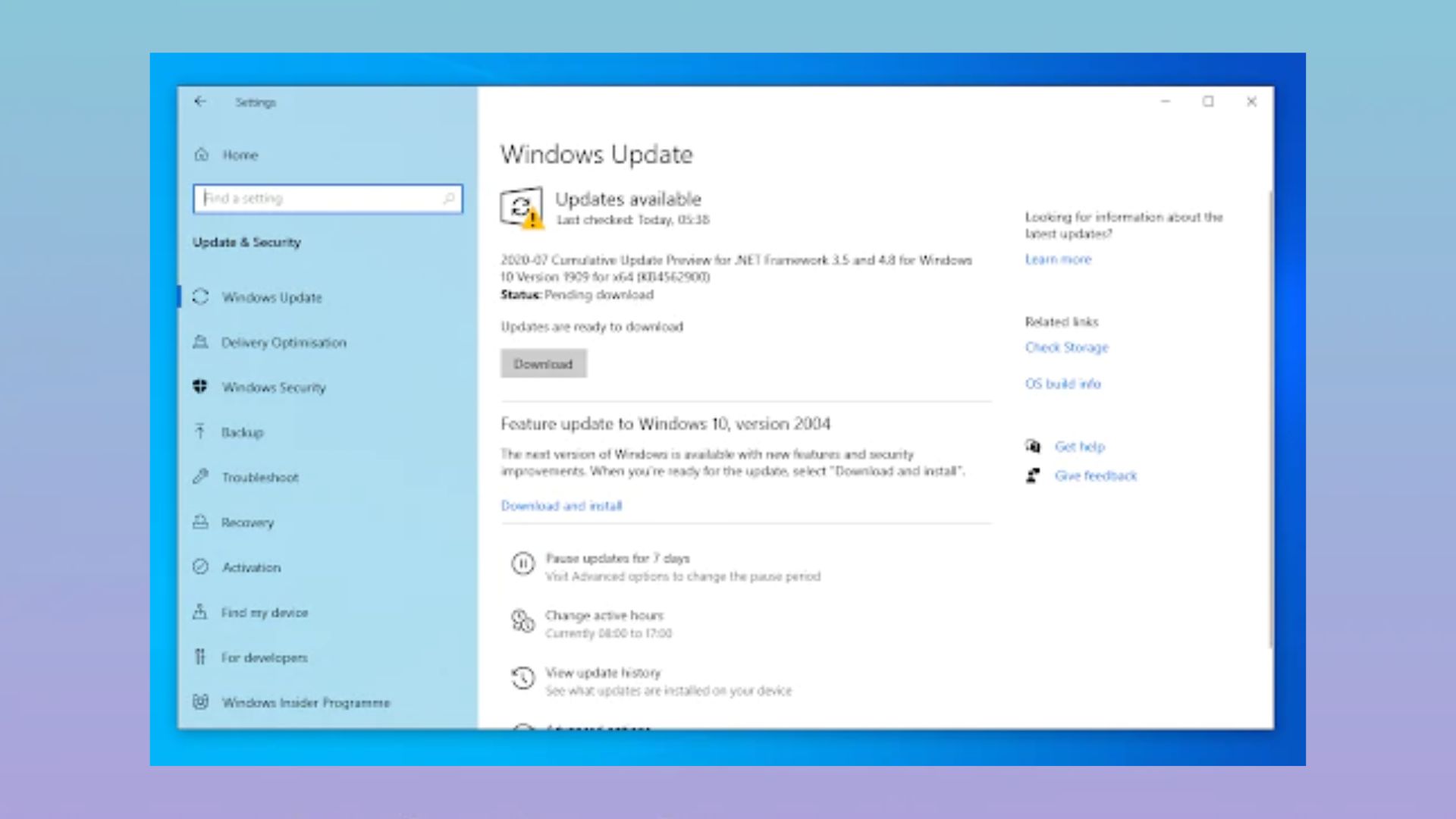Click the Windows Update page heading
The width and height of the screenshot is (1456, 819).
point(596,155)
